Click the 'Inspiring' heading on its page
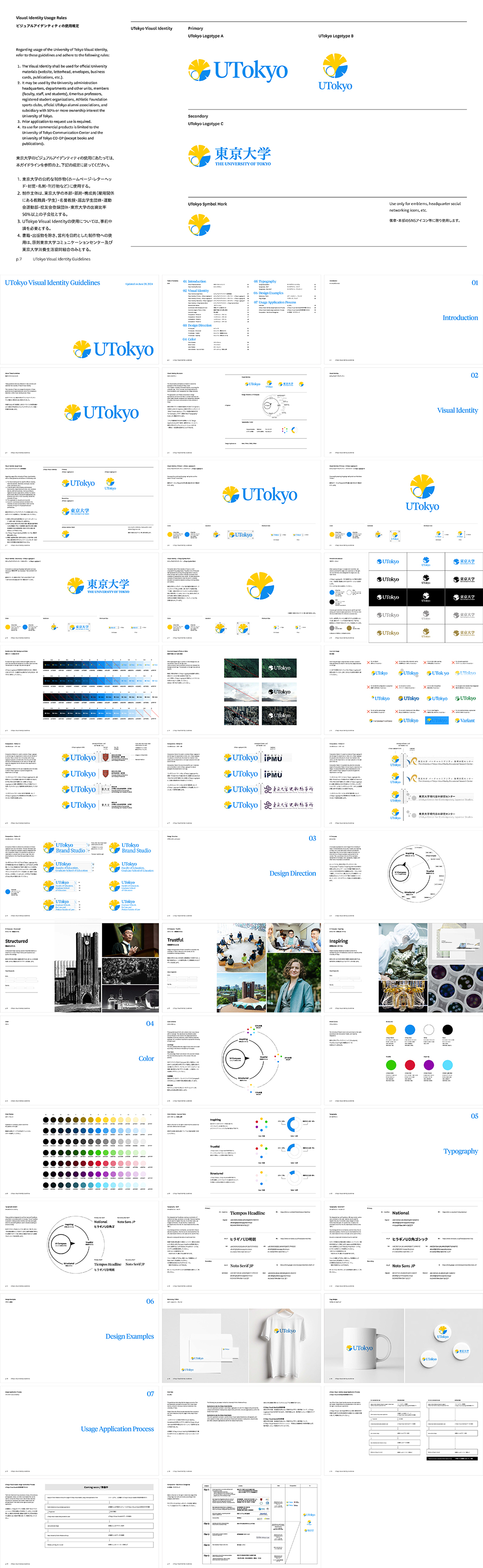483x1568 pixels. [x=339, y=941]
